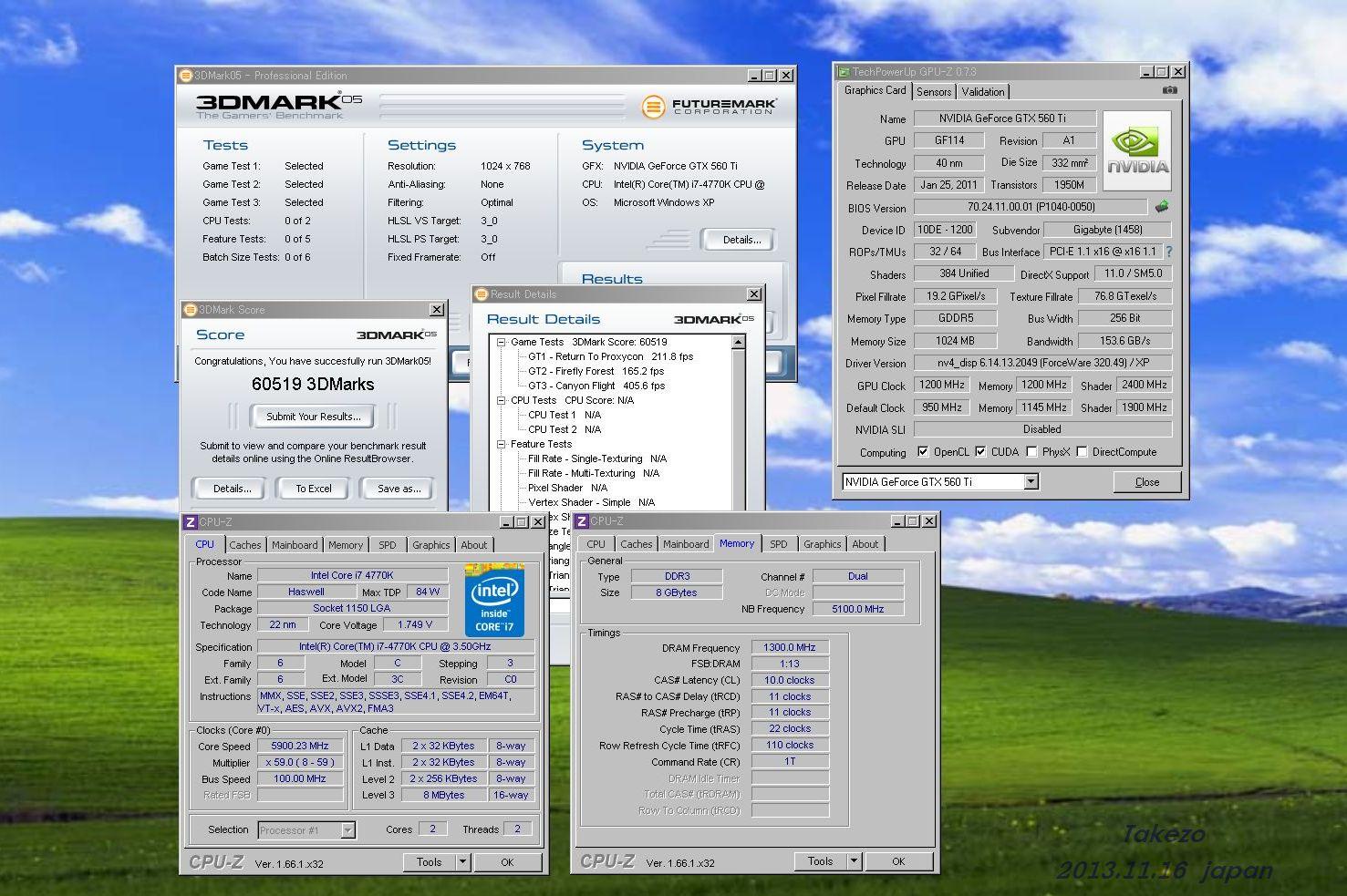The image size is (1347, 896).
Task: Click the NB Frequency value 5100.0 MHz
Action: [857, 609]
